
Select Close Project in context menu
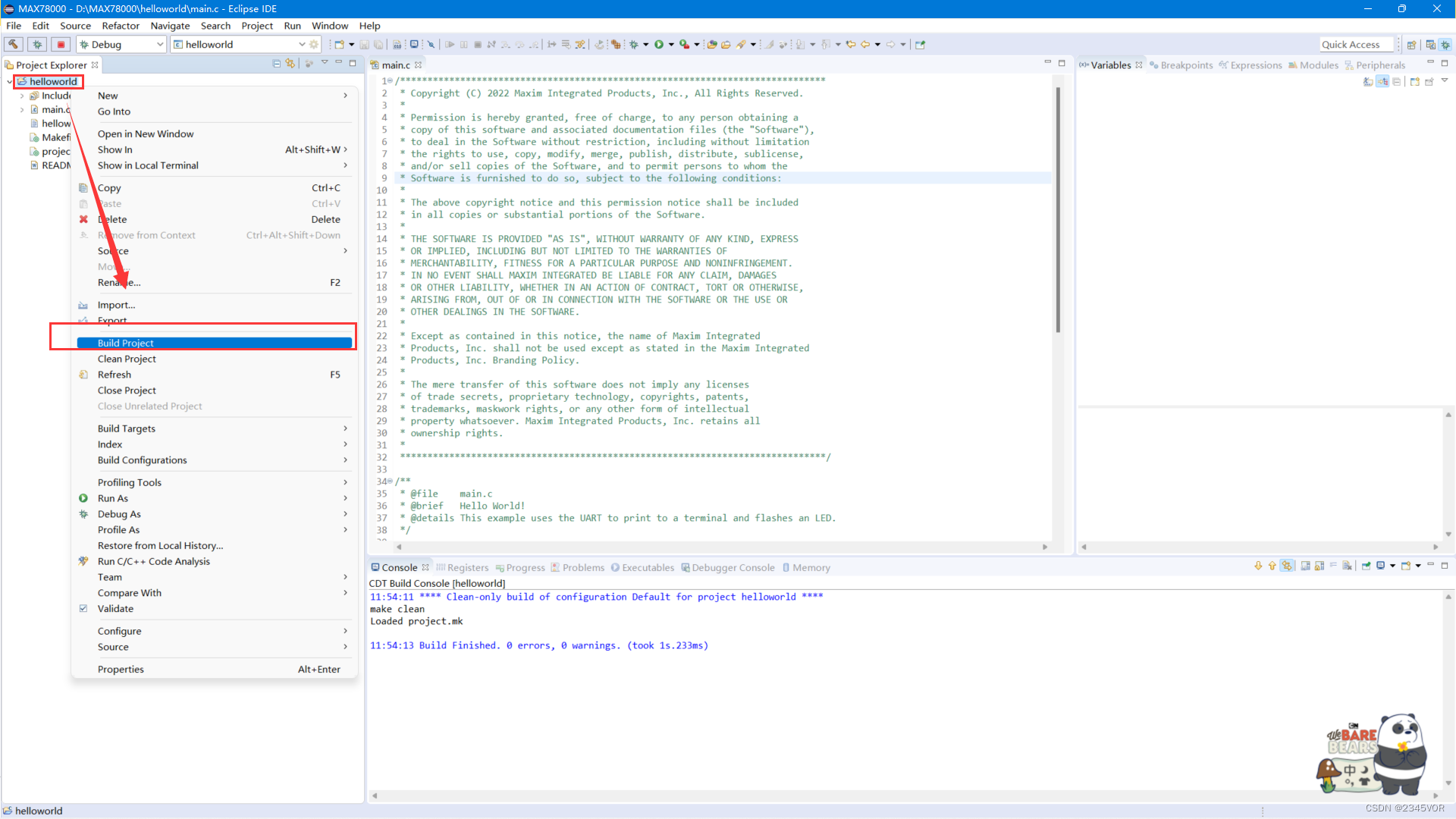click(215, 391)
